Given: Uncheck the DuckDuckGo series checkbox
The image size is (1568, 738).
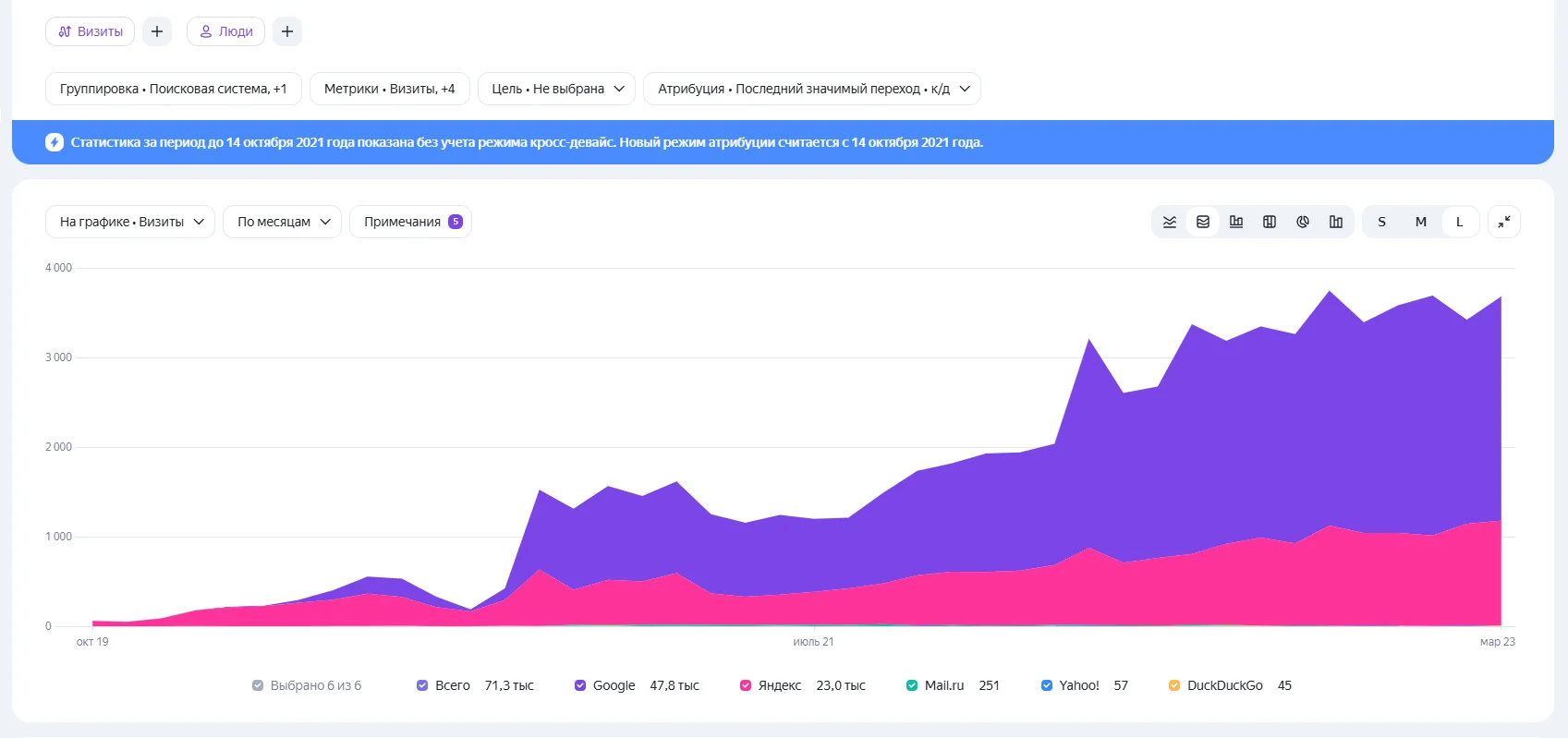Looking at the screenshot, I should 1174,685.
